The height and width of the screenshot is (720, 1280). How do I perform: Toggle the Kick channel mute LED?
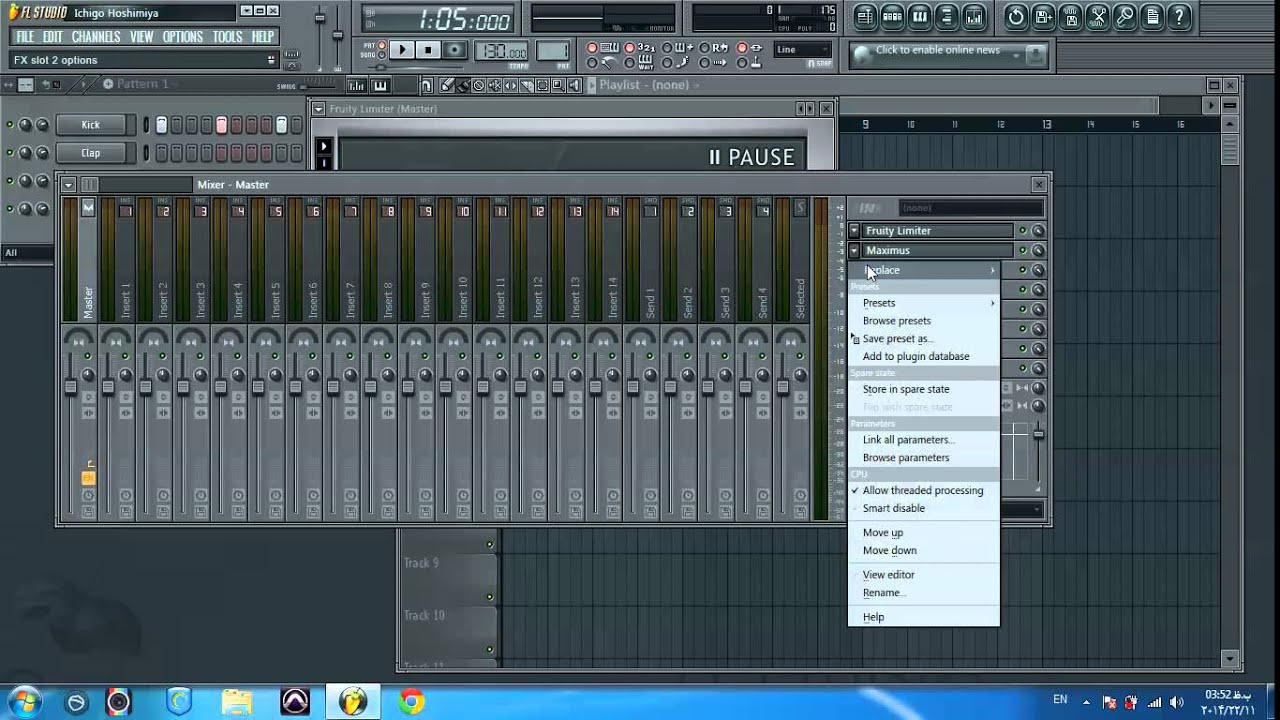pos(10,125)
